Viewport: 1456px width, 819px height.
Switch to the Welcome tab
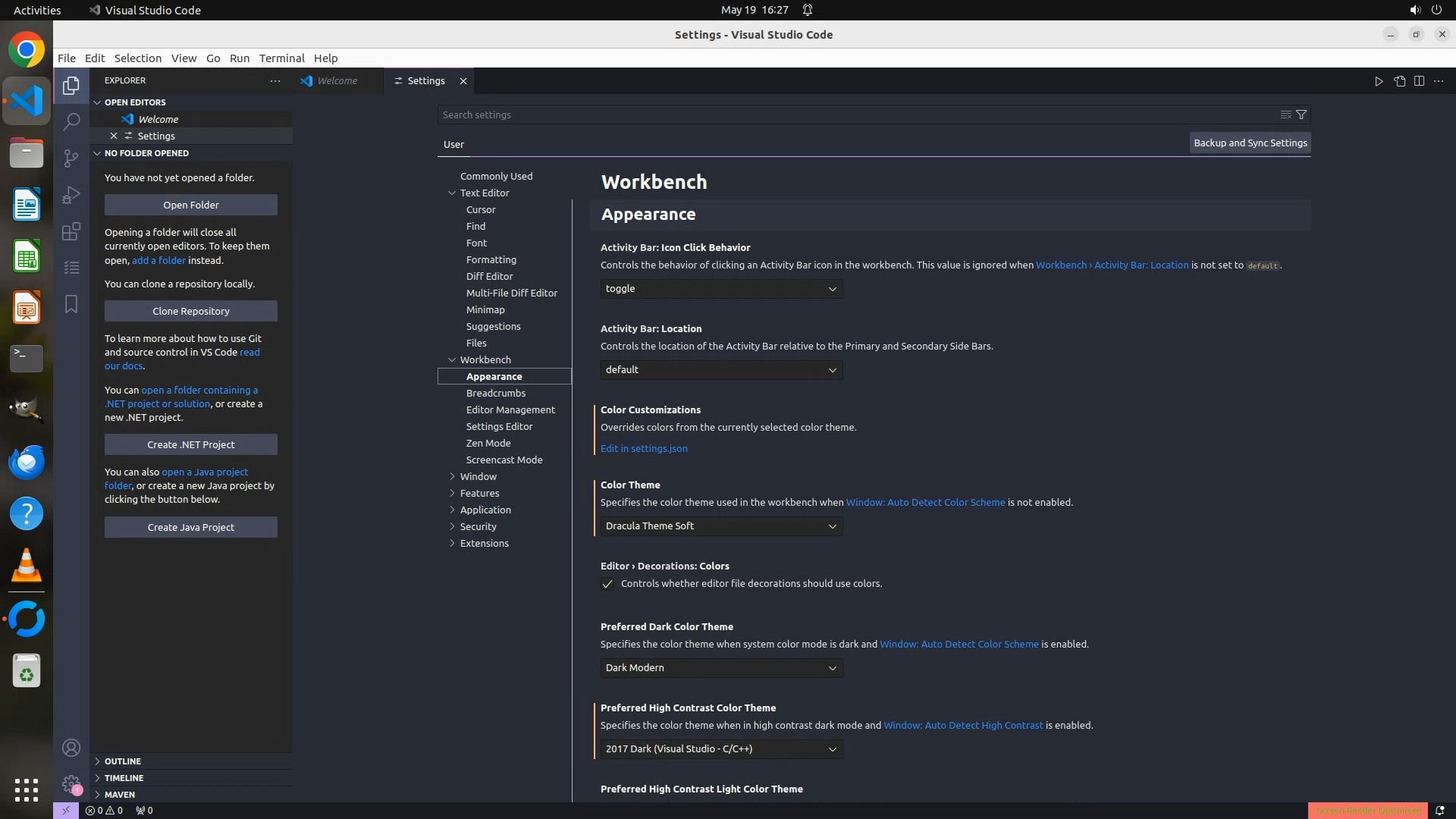point(337,81)
